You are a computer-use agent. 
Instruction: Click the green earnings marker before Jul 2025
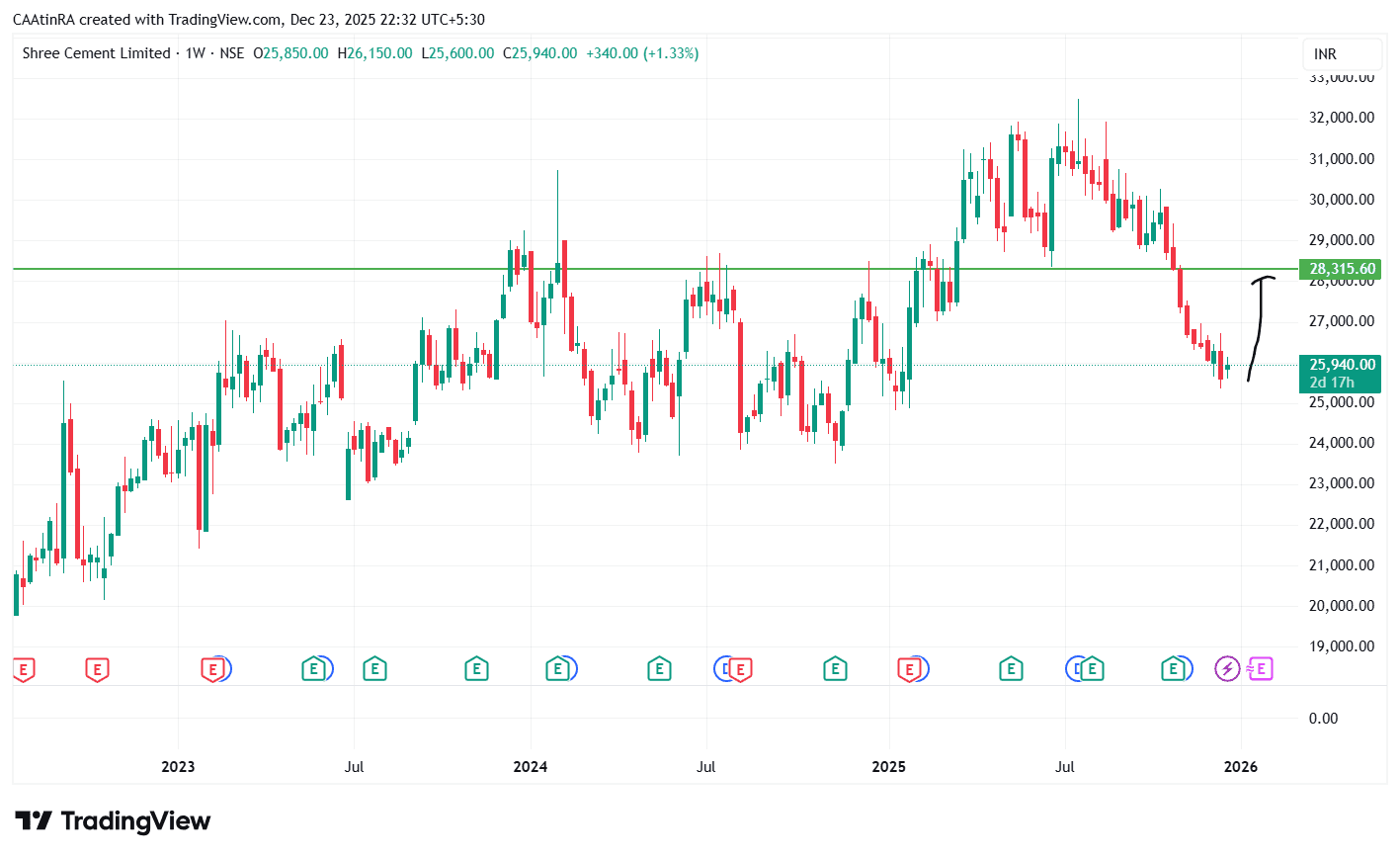(1011, 670)
